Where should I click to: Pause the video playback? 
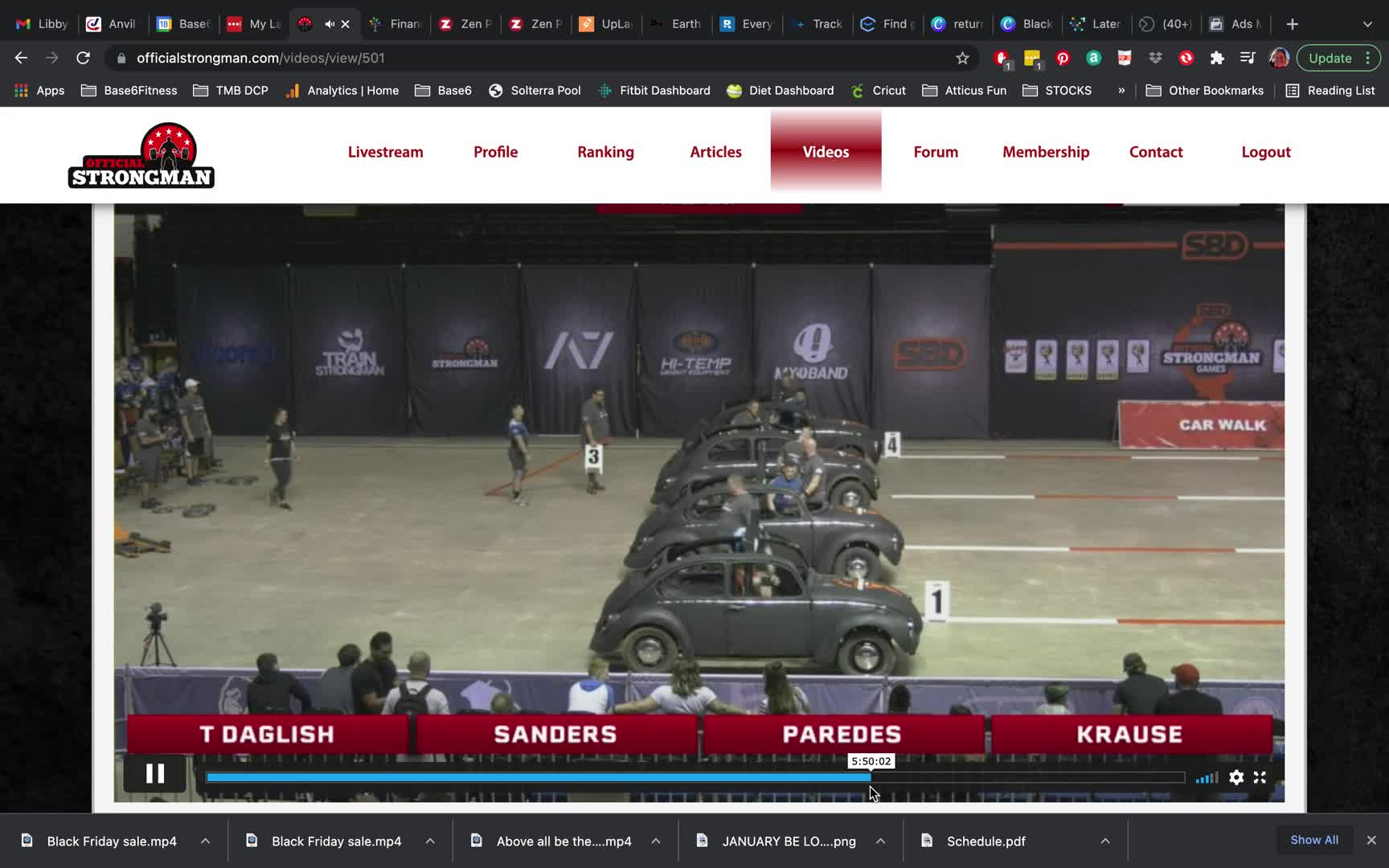pyautogui.click(x=155, y=774)
